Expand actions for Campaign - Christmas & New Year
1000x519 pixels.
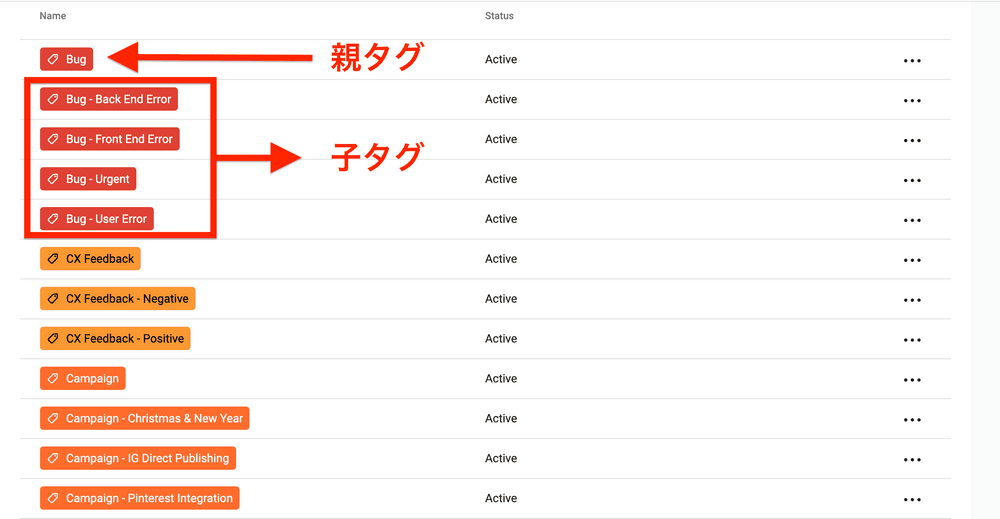[911, 420]
